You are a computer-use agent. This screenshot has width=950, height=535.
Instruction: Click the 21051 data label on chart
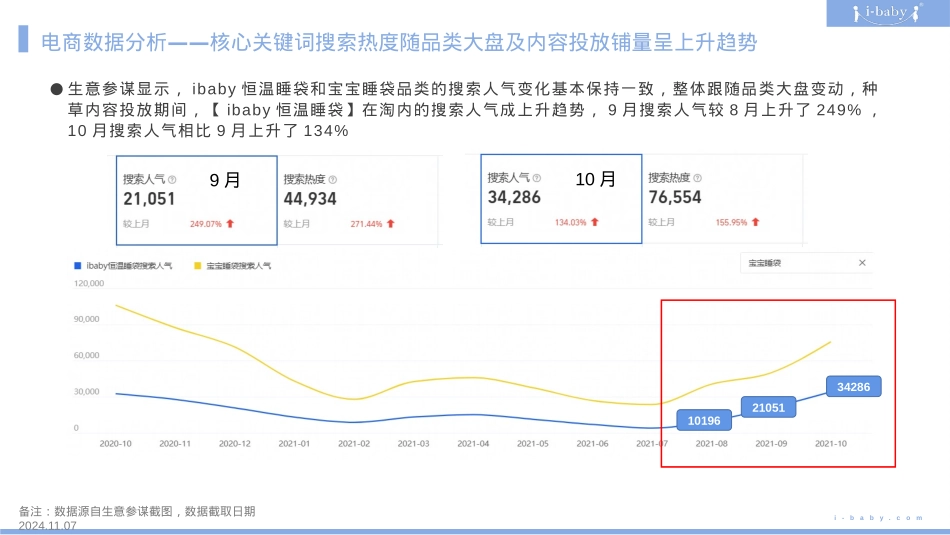768,408
